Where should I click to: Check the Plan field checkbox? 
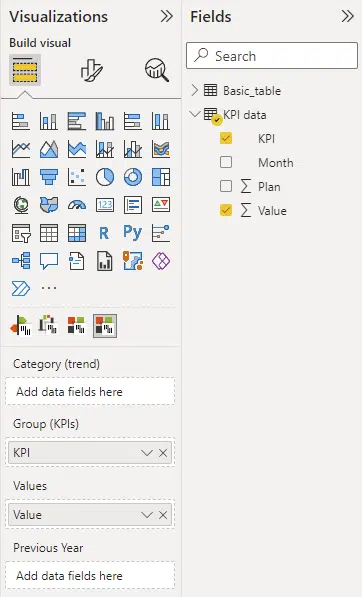[226, 186]
